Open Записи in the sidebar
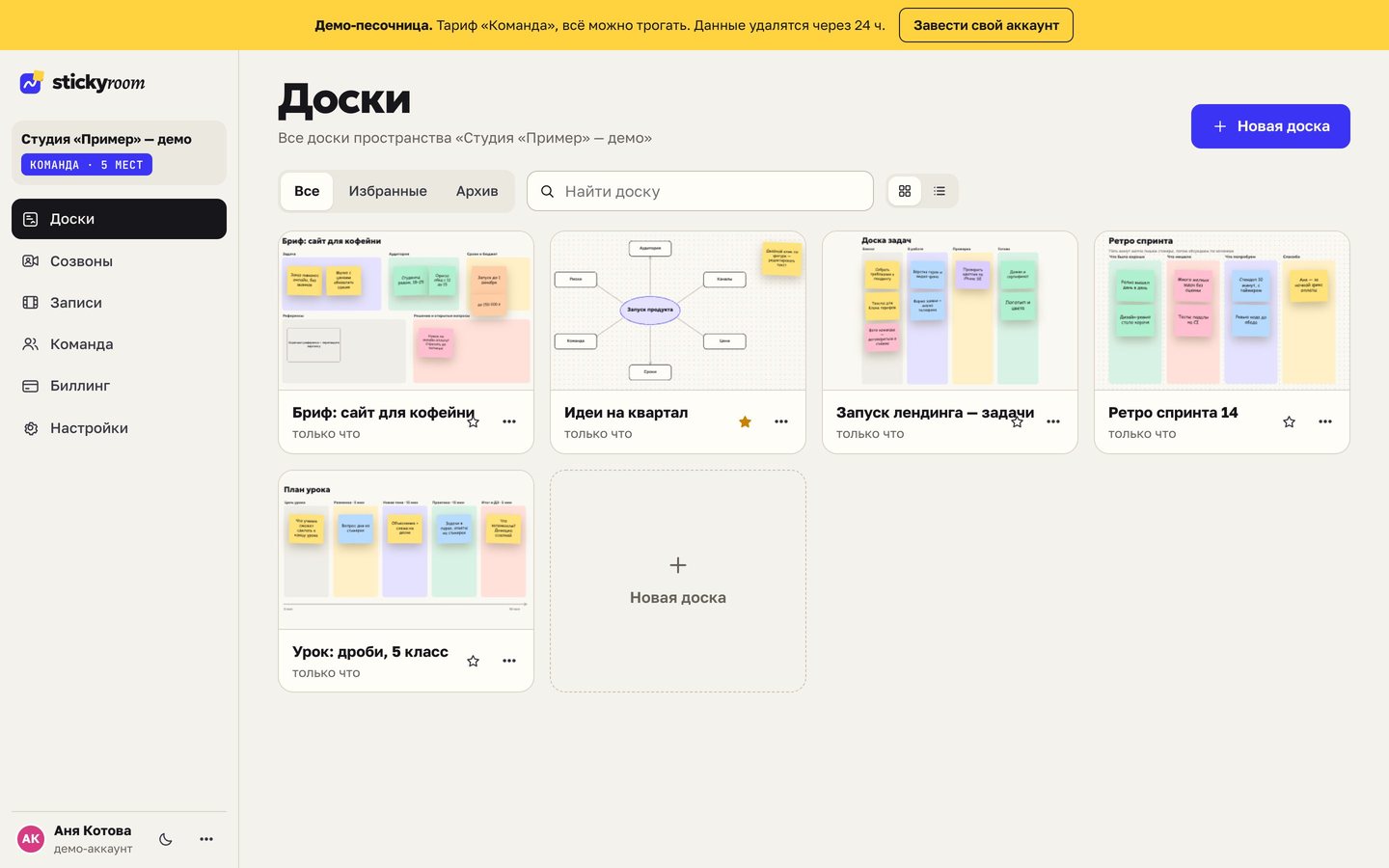 point(119,302)
